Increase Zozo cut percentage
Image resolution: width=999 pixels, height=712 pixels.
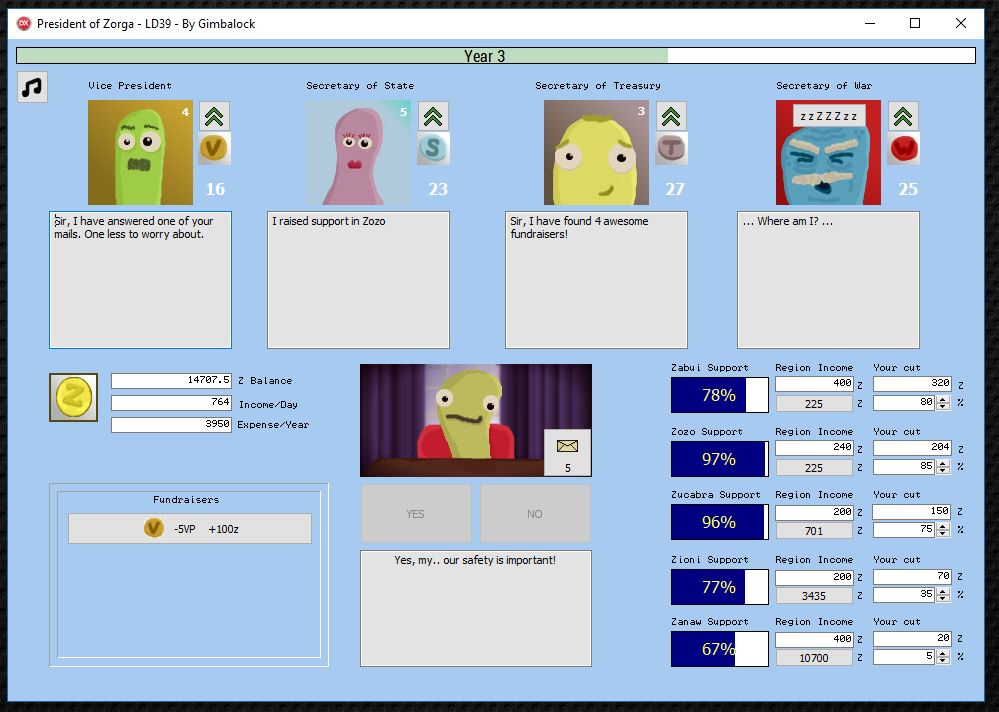coord(943,463)
